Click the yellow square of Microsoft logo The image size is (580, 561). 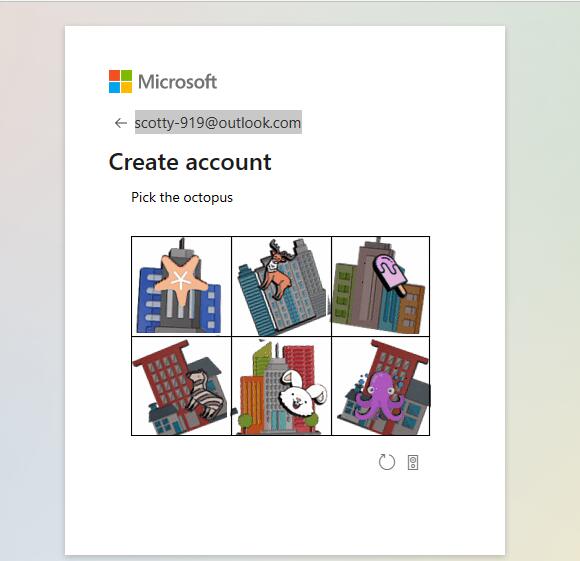(127, 88)
